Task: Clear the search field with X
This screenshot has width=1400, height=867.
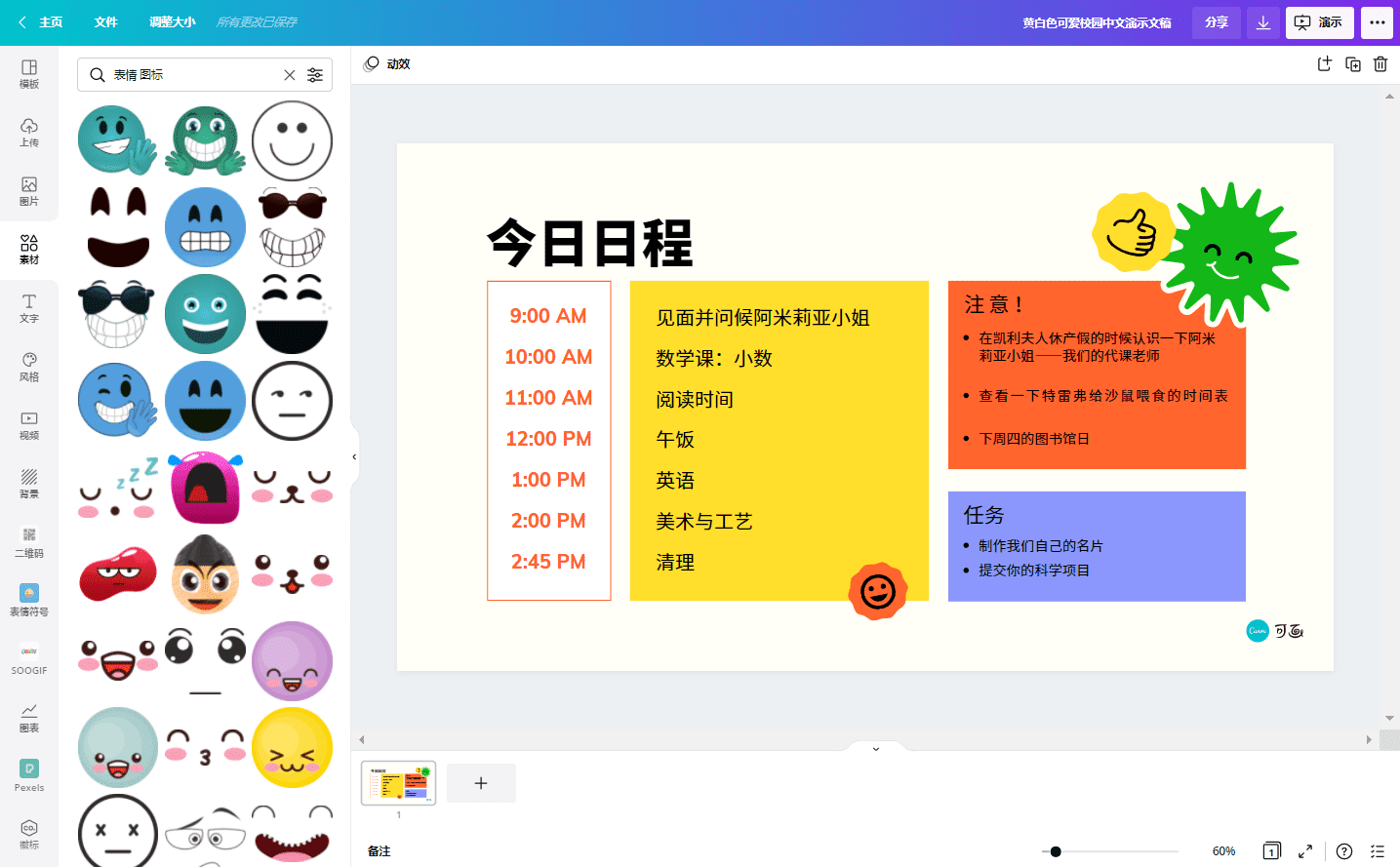Action: point(290,75)
